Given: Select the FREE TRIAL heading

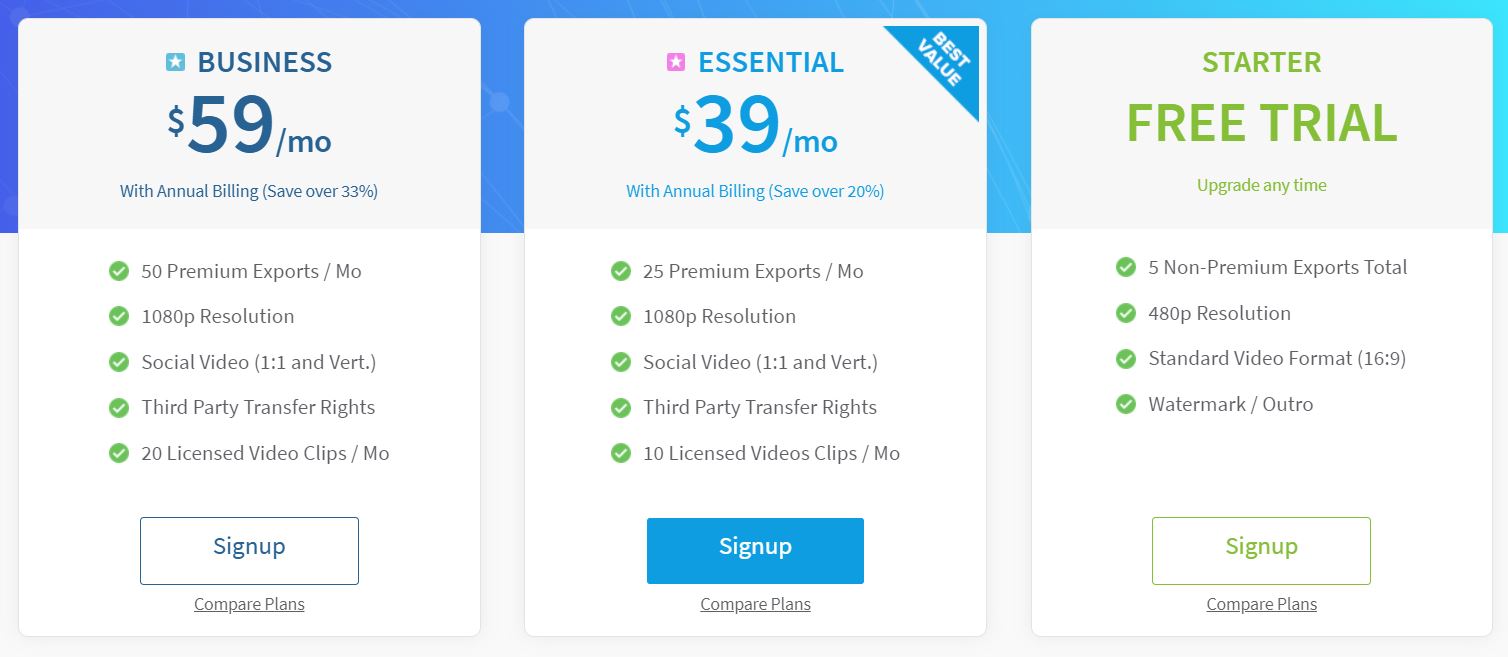Looking at the screenshot, I should 1261,123.
